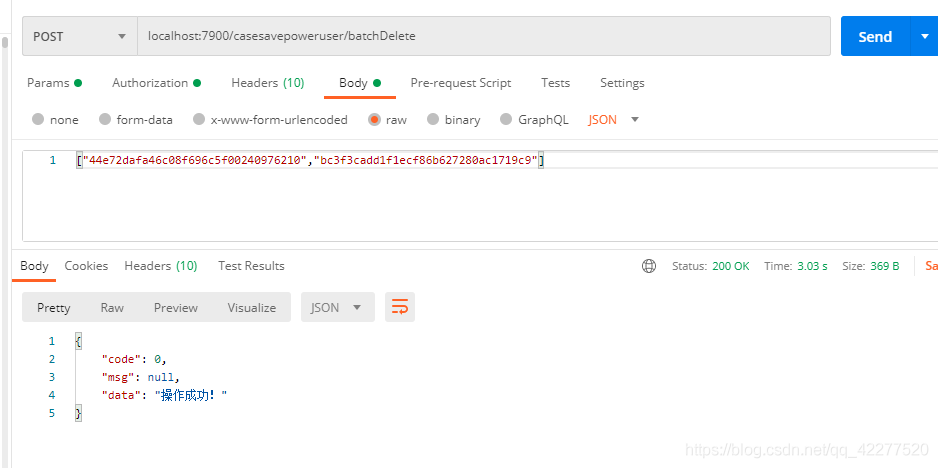This screenshot has width=938, height=468.
Task: Open response Cookies tab
Action: 86,266
